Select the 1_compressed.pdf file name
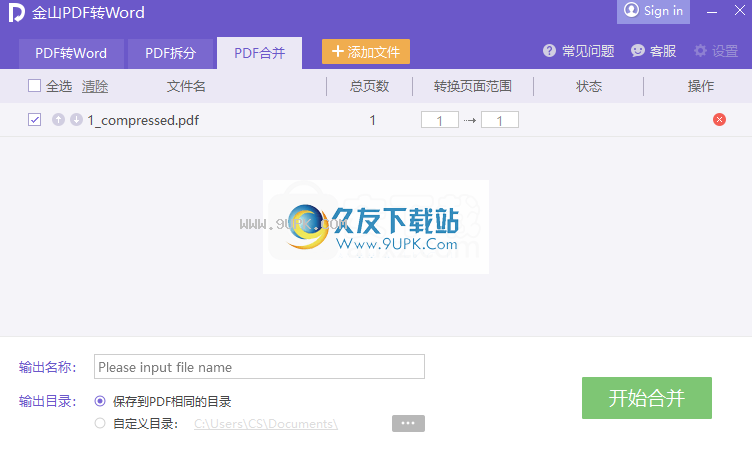This screenshot has height=454, width=752. click(x=143, y=120)
